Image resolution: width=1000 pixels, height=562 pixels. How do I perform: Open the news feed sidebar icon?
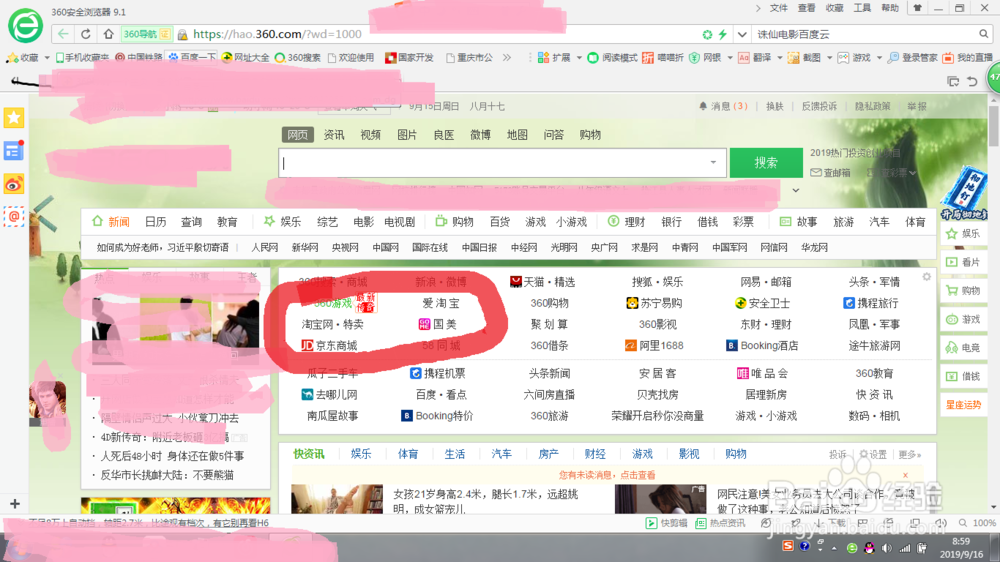(x=13, y=151)
